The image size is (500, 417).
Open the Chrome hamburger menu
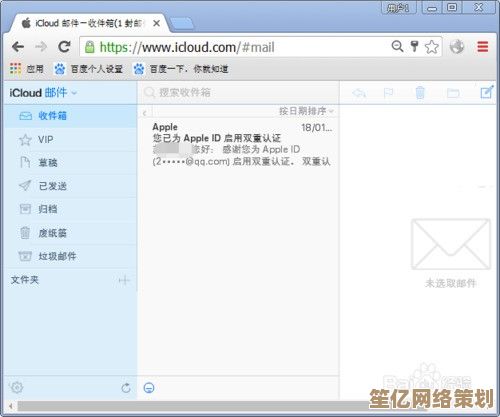point(483,47)
